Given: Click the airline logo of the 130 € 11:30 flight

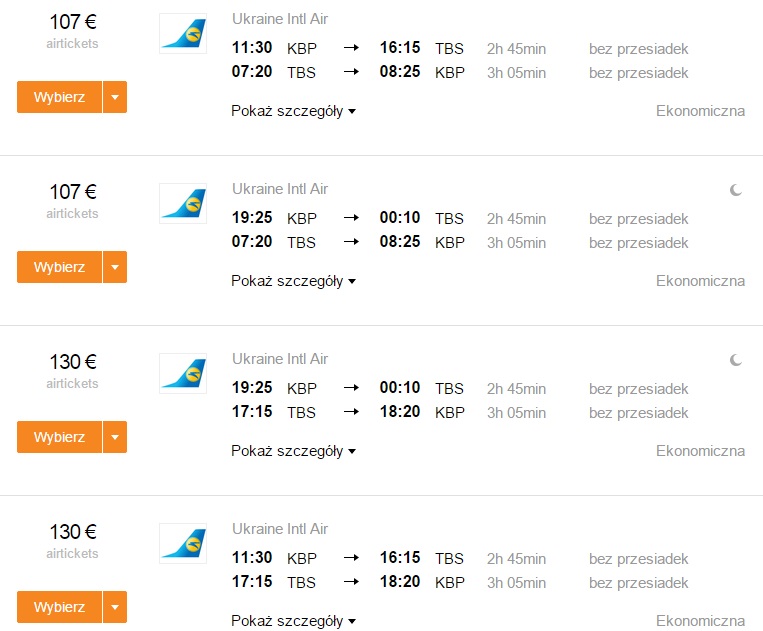Looking at the screenshot, I should 183,544.
